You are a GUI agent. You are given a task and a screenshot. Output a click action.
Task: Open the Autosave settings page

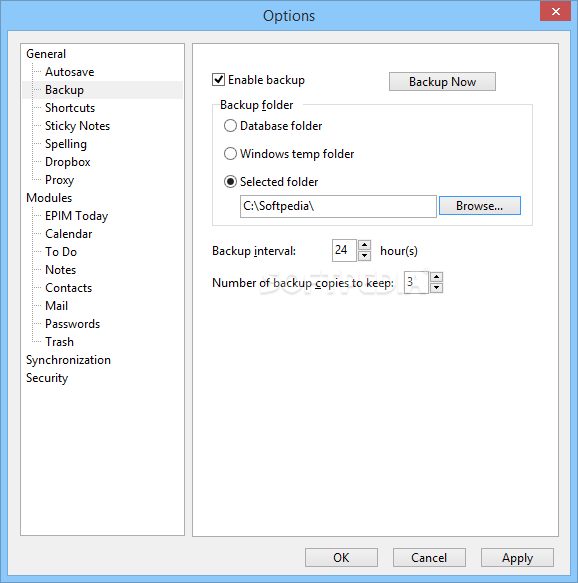click(70, 72)
